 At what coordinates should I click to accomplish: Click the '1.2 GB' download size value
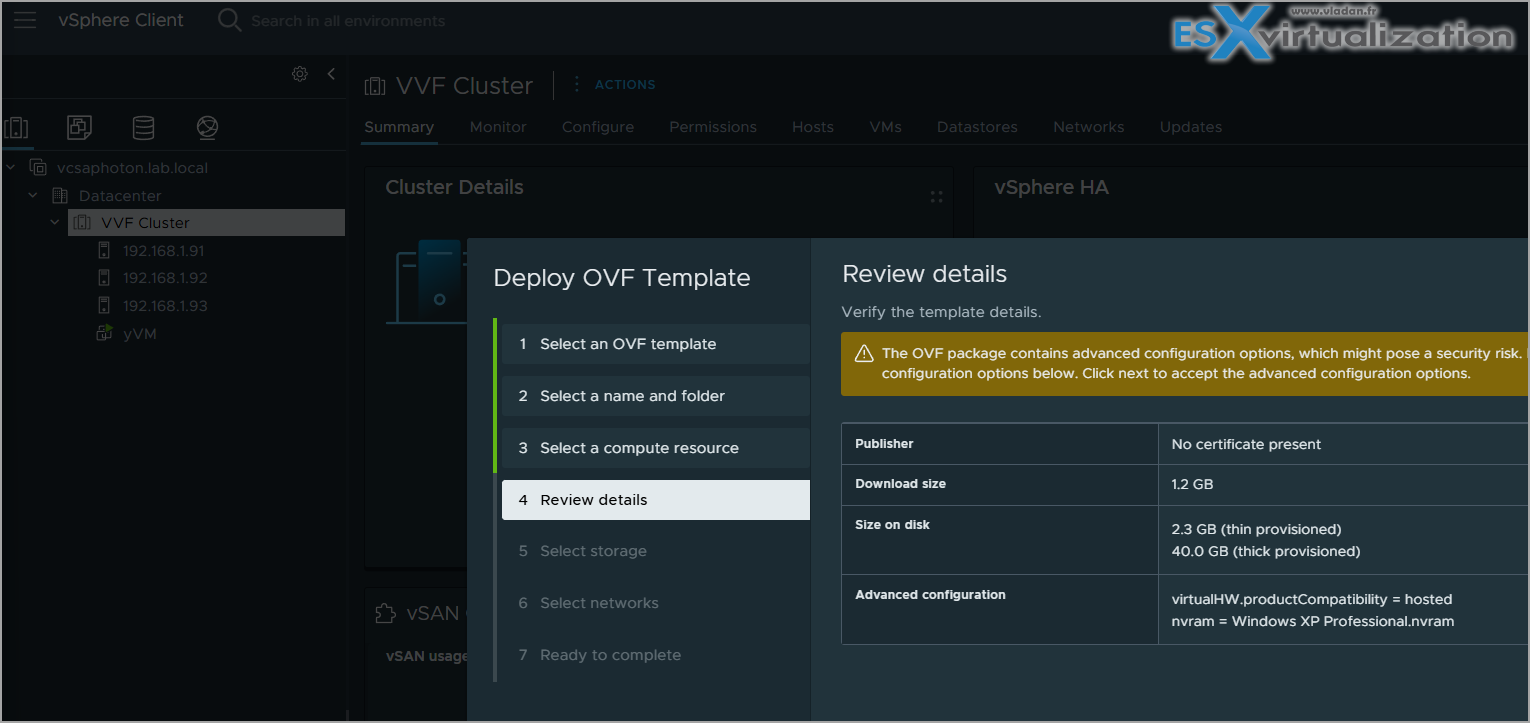(x=1192, y=484)
